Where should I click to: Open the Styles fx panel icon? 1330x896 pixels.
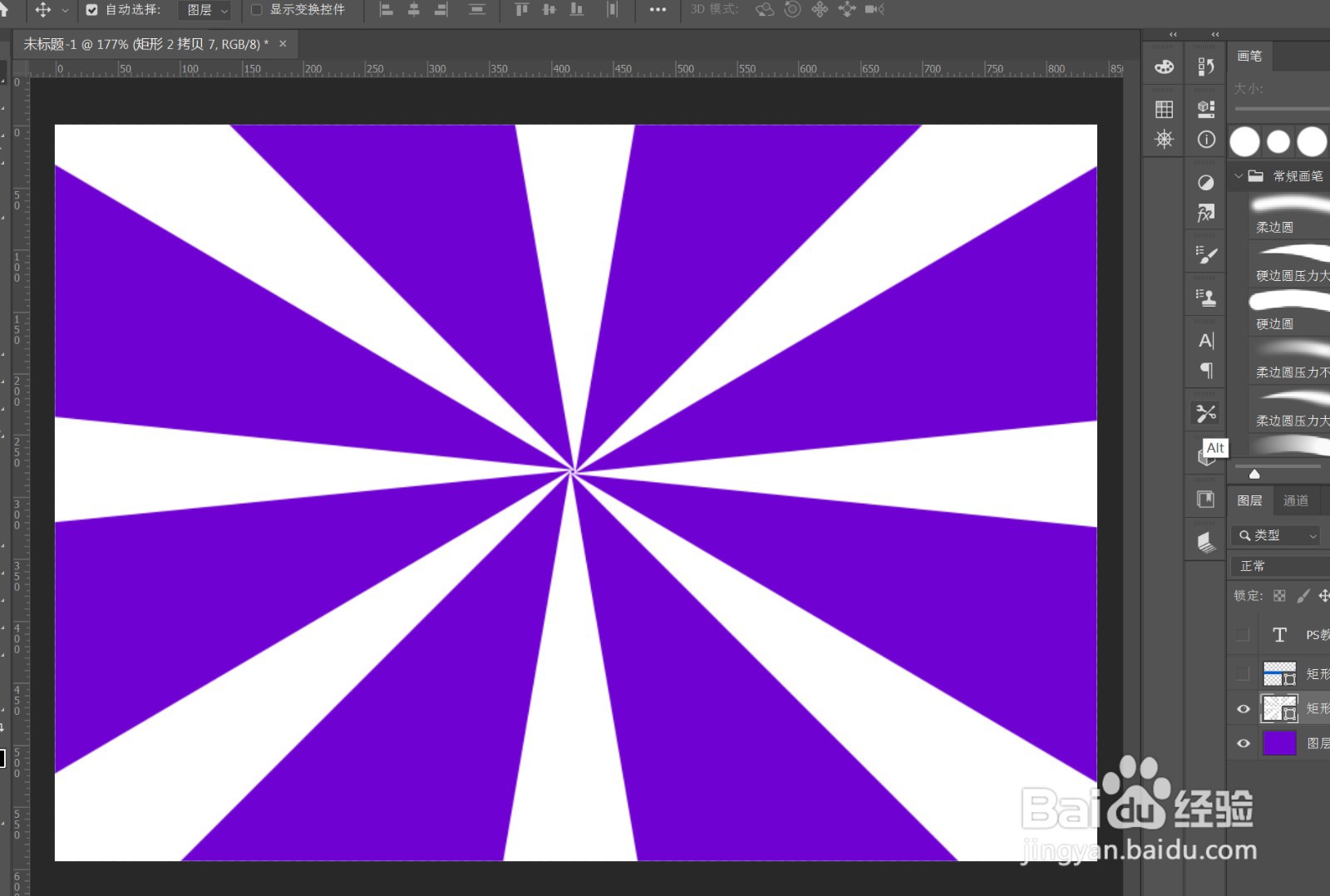click(x=1206, y=214)
